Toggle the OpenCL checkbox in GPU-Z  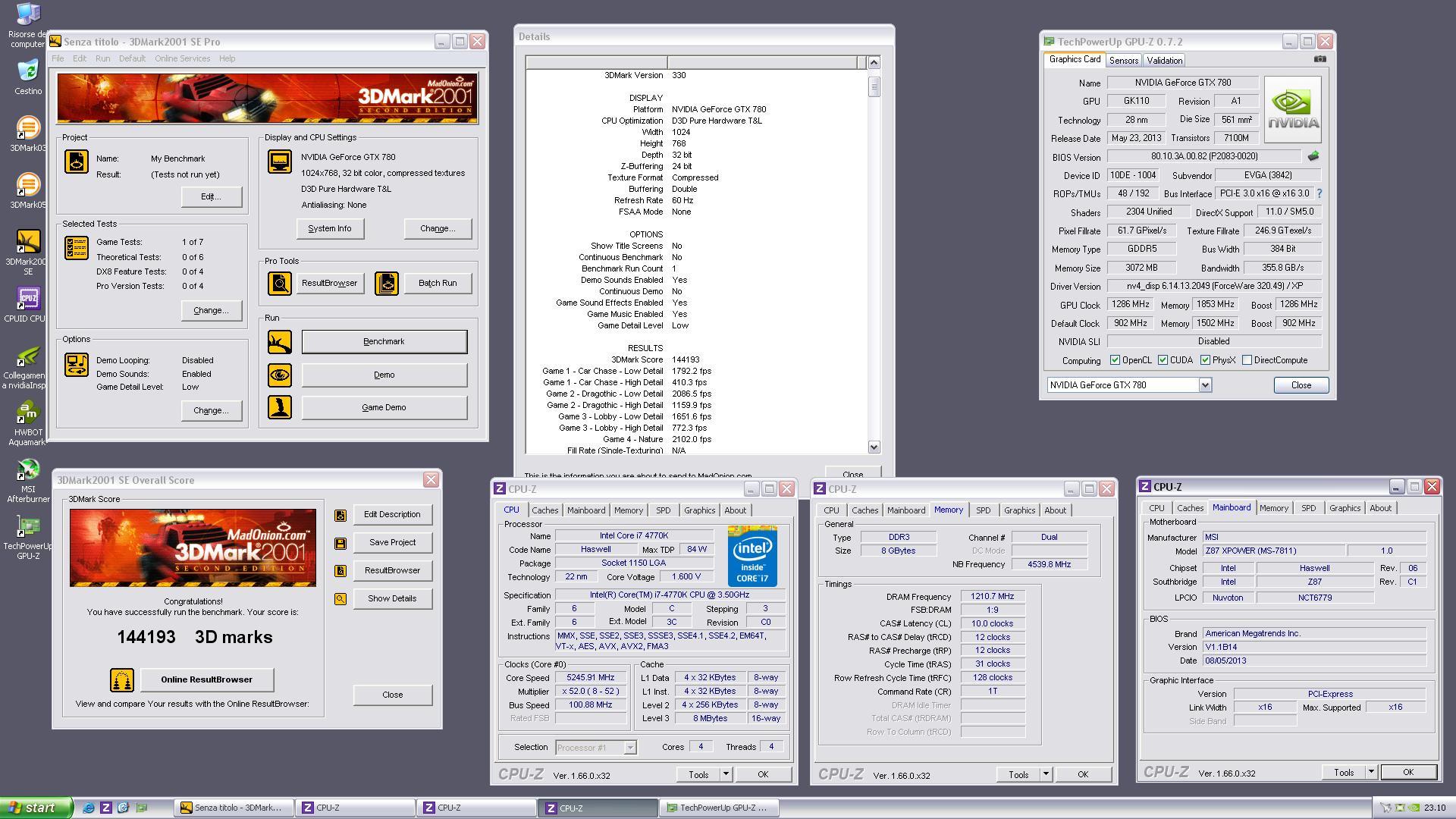(1115, 360)
